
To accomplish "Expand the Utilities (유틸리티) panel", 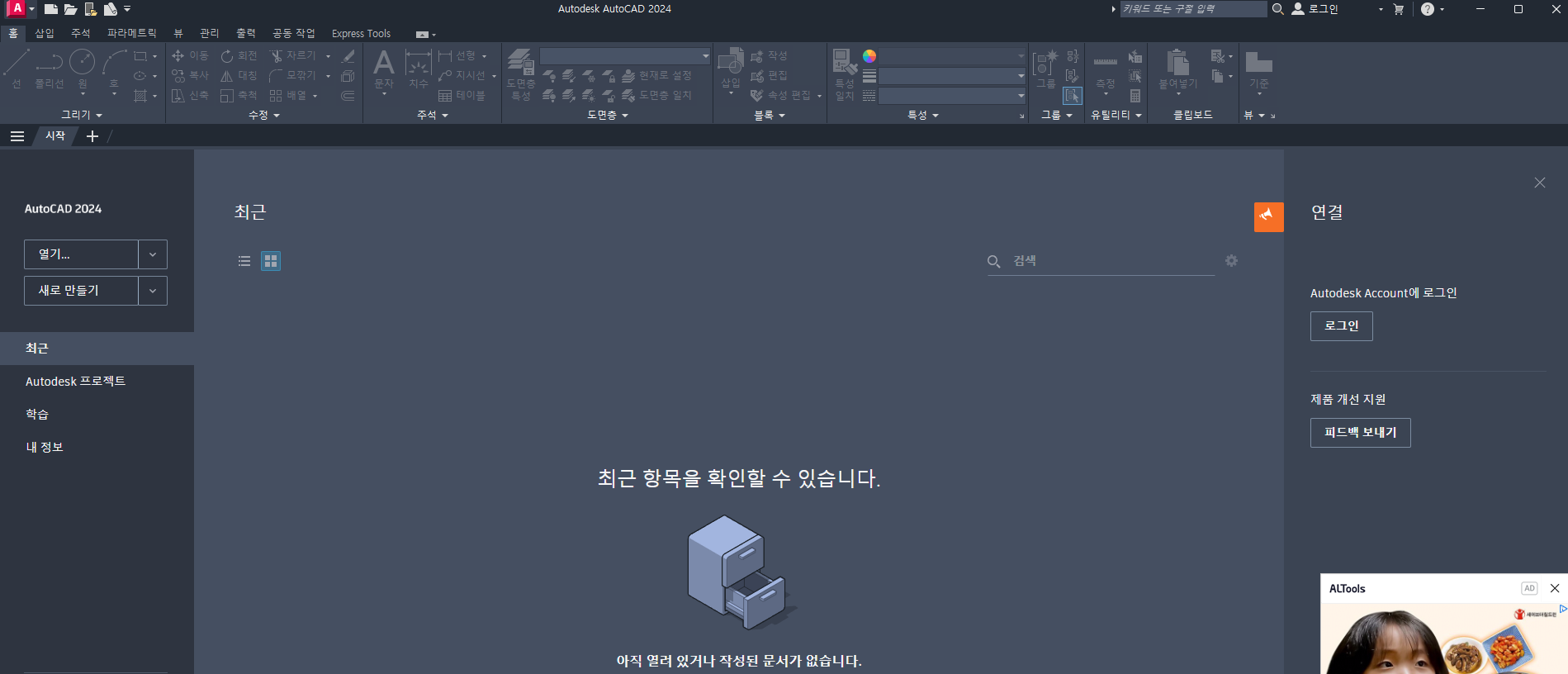I will point(1116,115).
